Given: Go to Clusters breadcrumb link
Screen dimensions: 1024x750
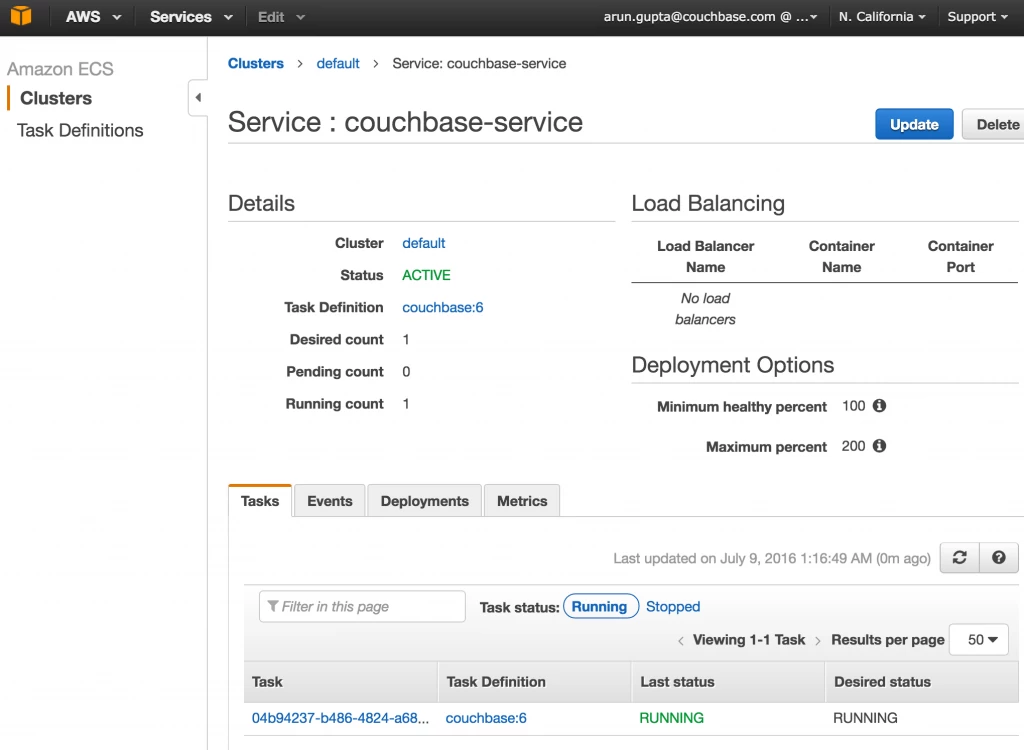Looking at the screenshot, I should tap(256, 63).
